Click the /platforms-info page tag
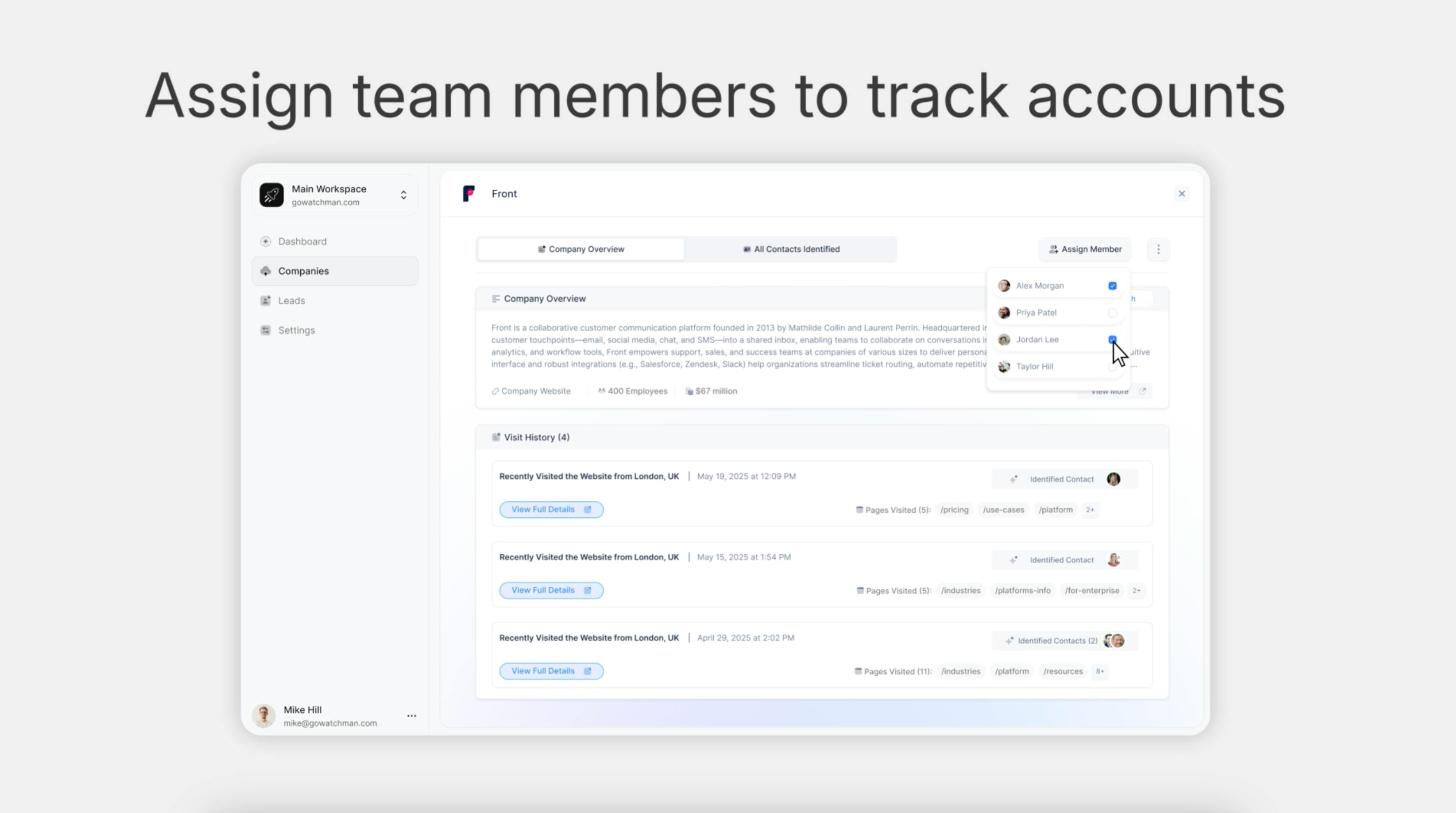This screenshot has height=813, width=1456. [1022, 590]
